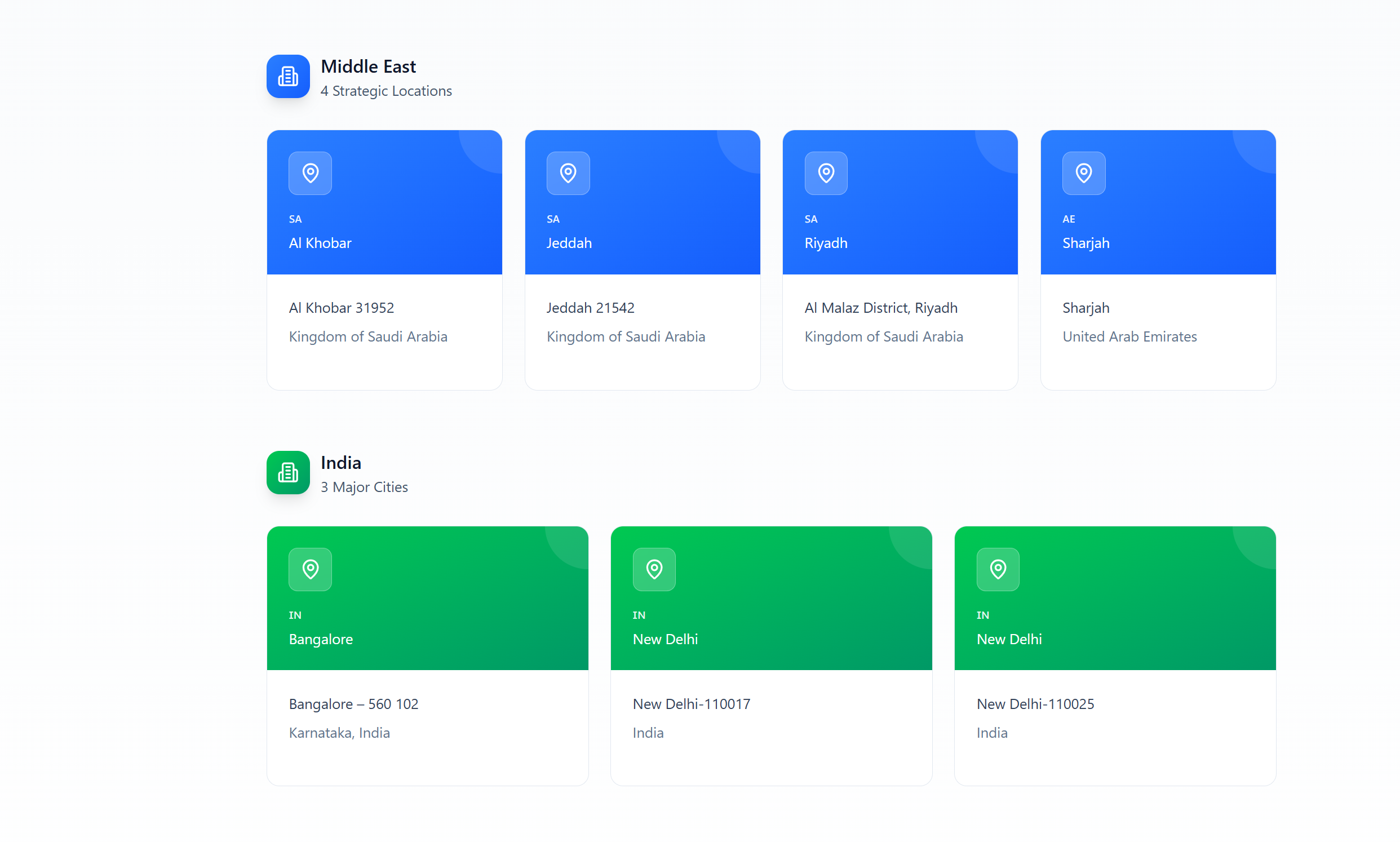This screenshot has height=842, width=1400.
Task: Click the United Arab Emirates text
Action: (x=1129, y=336)
